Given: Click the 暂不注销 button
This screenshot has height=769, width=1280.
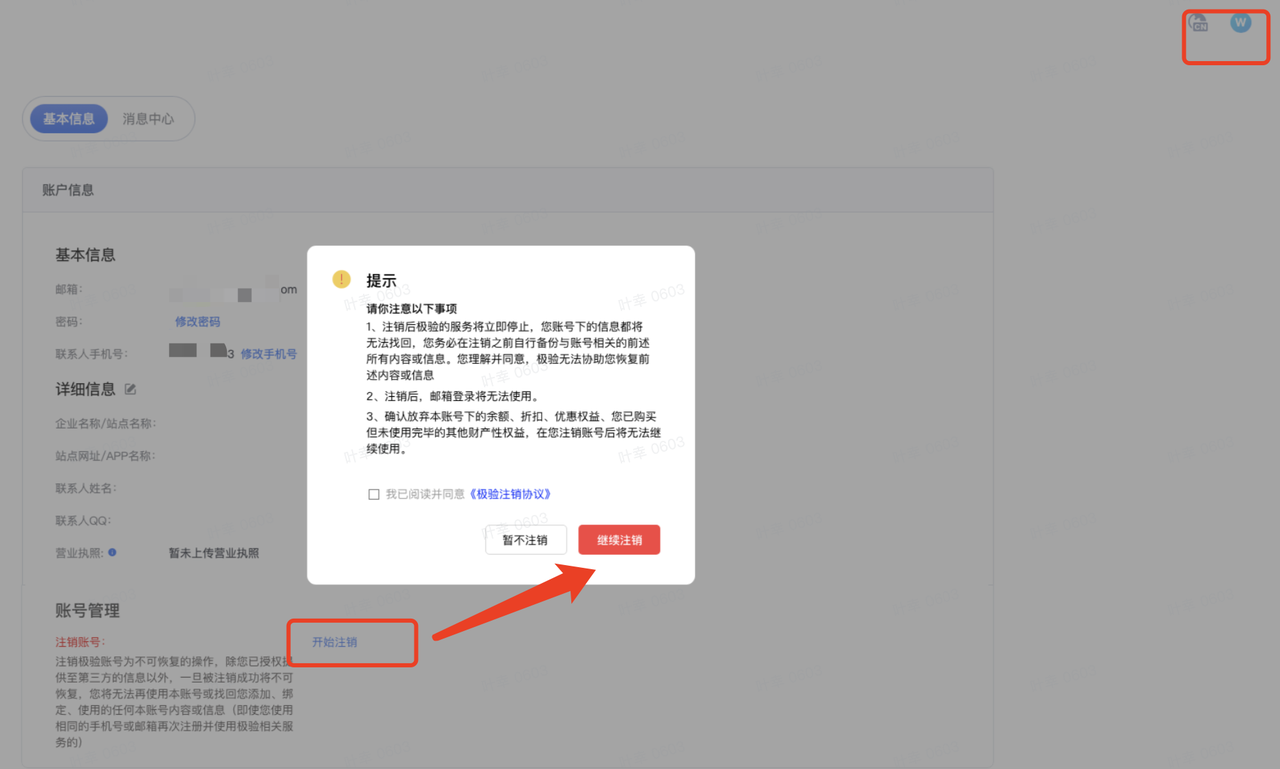Looking at the screenshot, I should point(526,539).
